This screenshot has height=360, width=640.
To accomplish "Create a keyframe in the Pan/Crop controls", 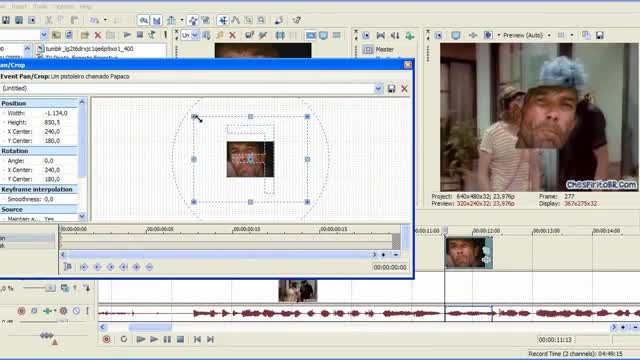I will click(x=136, y=267).
